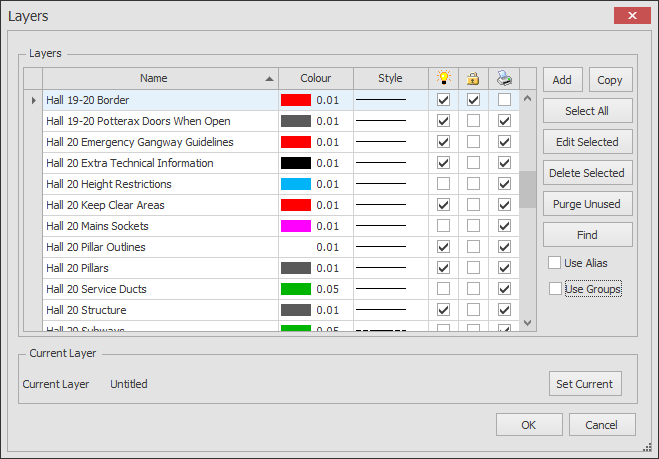Show the Hall 20 Mains Sockets layer
The width and height of the screenshot is (659, 459).
[x=443, y=226]
